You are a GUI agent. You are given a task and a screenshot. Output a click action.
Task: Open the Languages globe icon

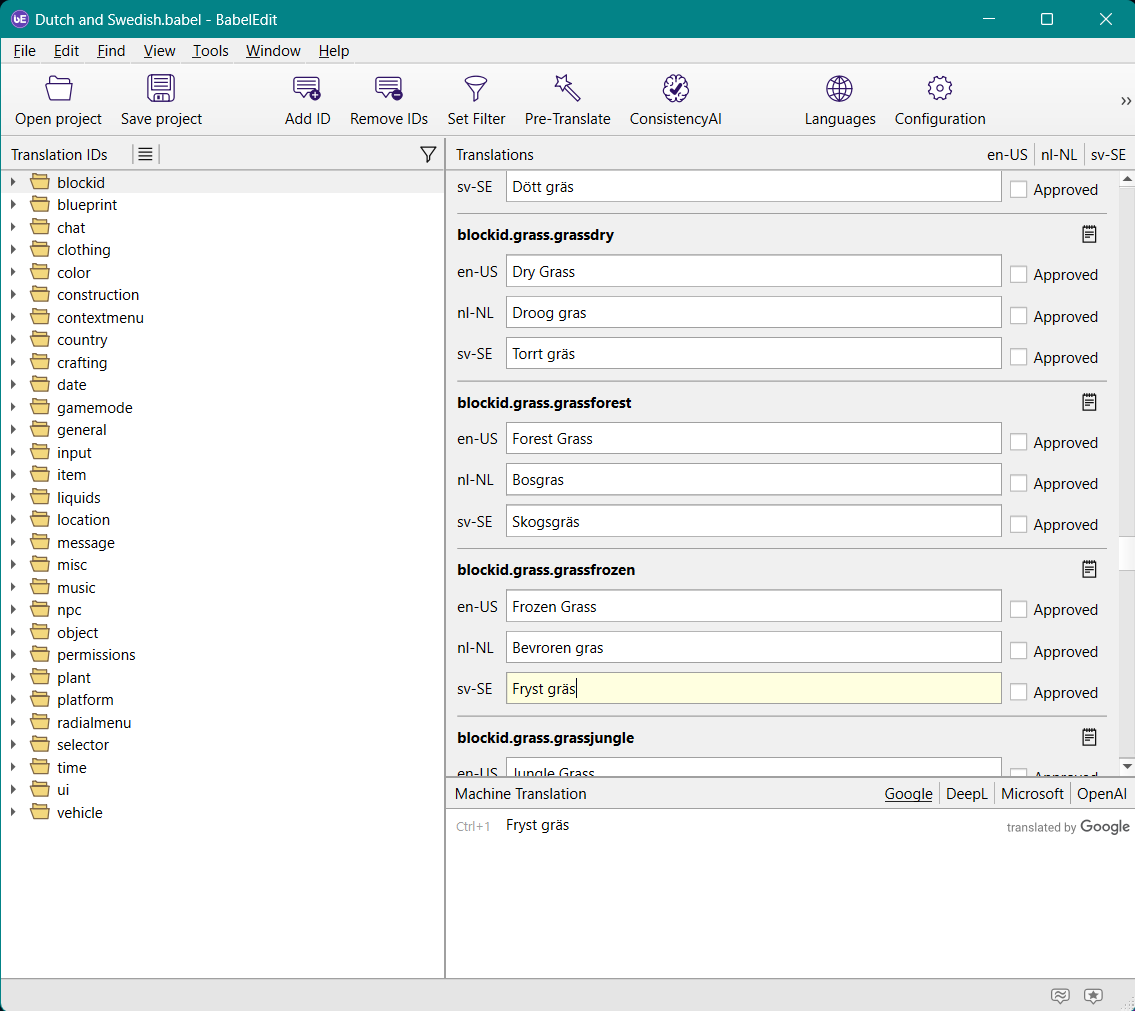click(x=839, y=89)
